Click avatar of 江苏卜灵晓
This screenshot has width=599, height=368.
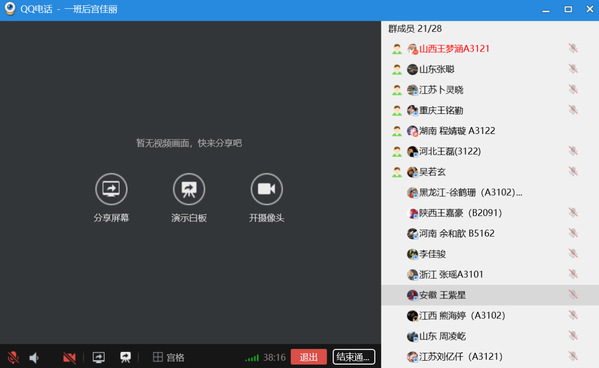pos(412,90)
